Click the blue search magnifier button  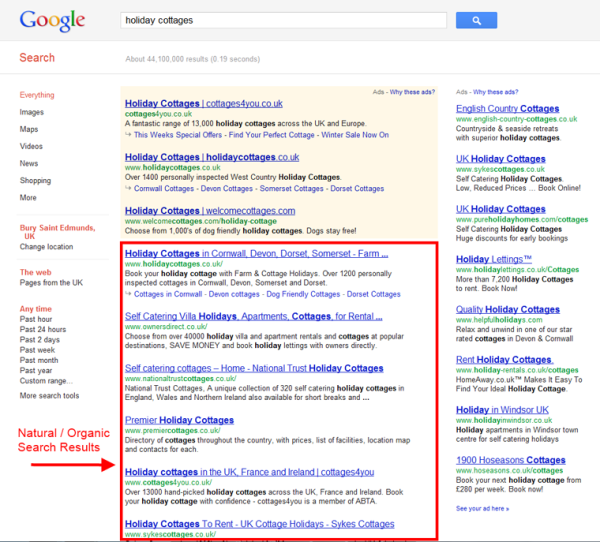[476, 20]
